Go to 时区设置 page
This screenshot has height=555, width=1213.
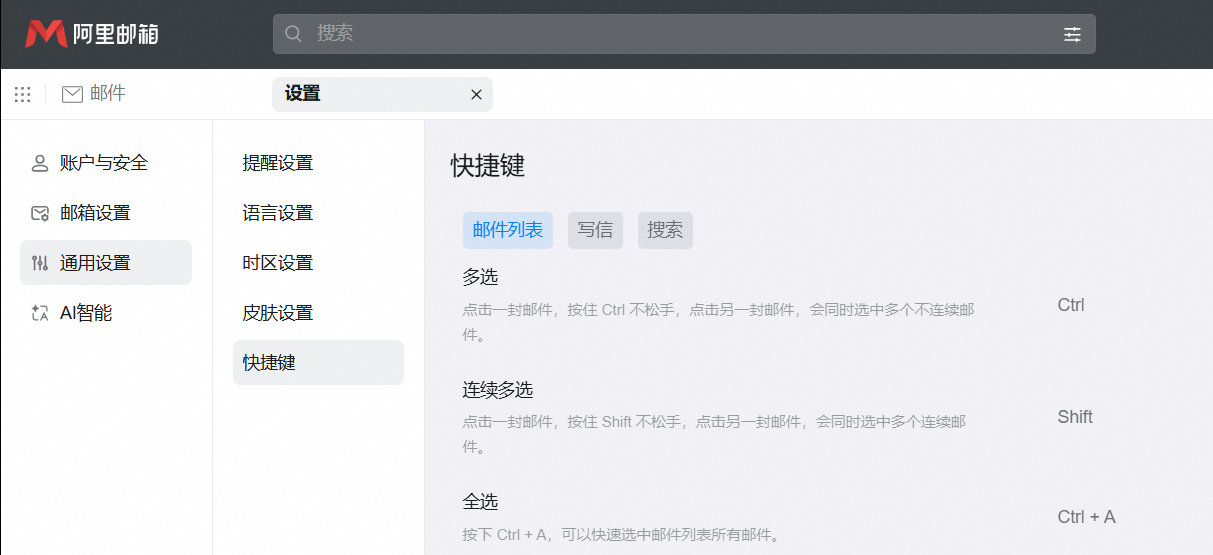click(x=278, y=263)
